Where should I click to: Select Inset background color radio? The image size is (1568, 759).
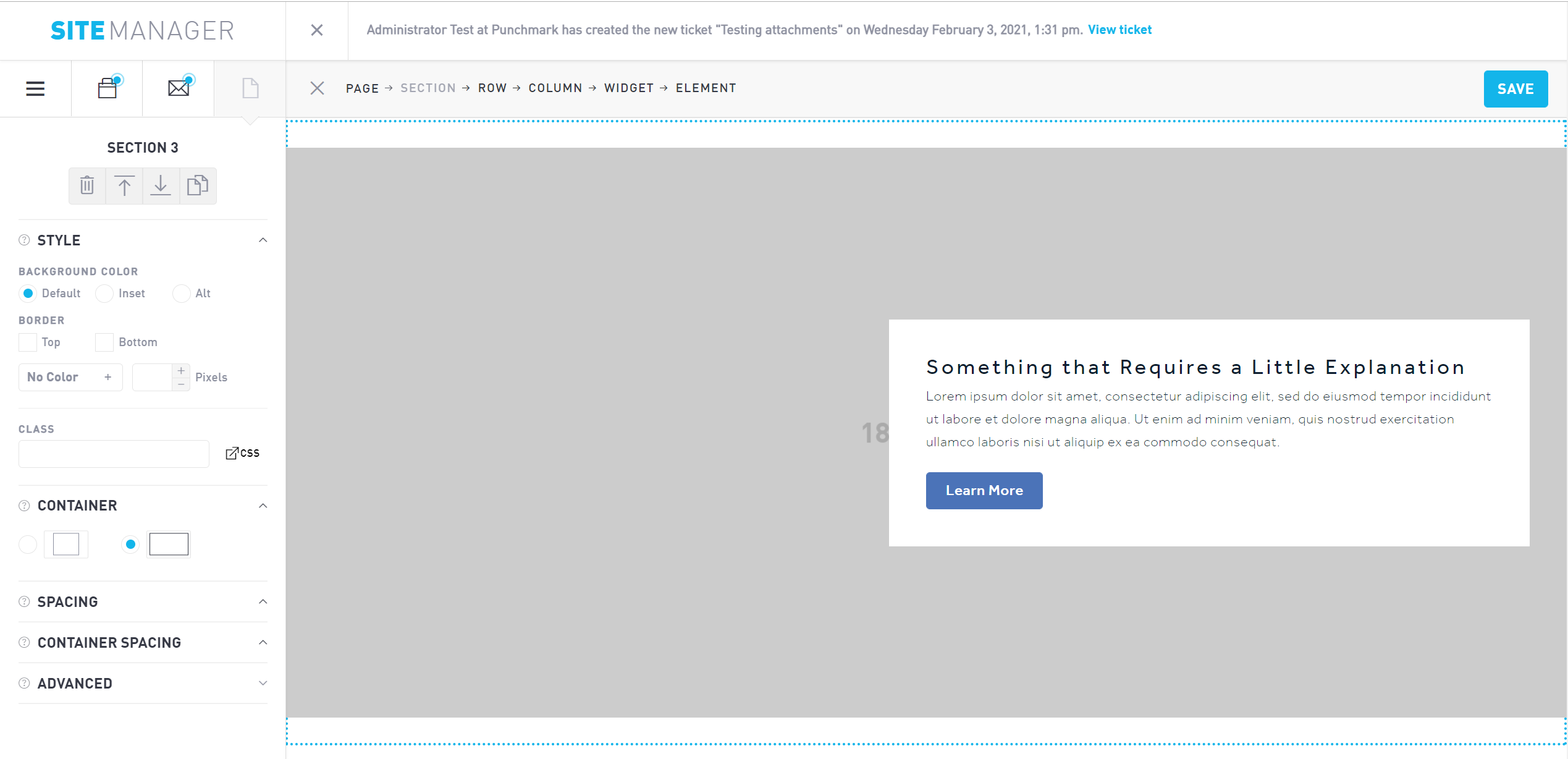pos(104,294)
